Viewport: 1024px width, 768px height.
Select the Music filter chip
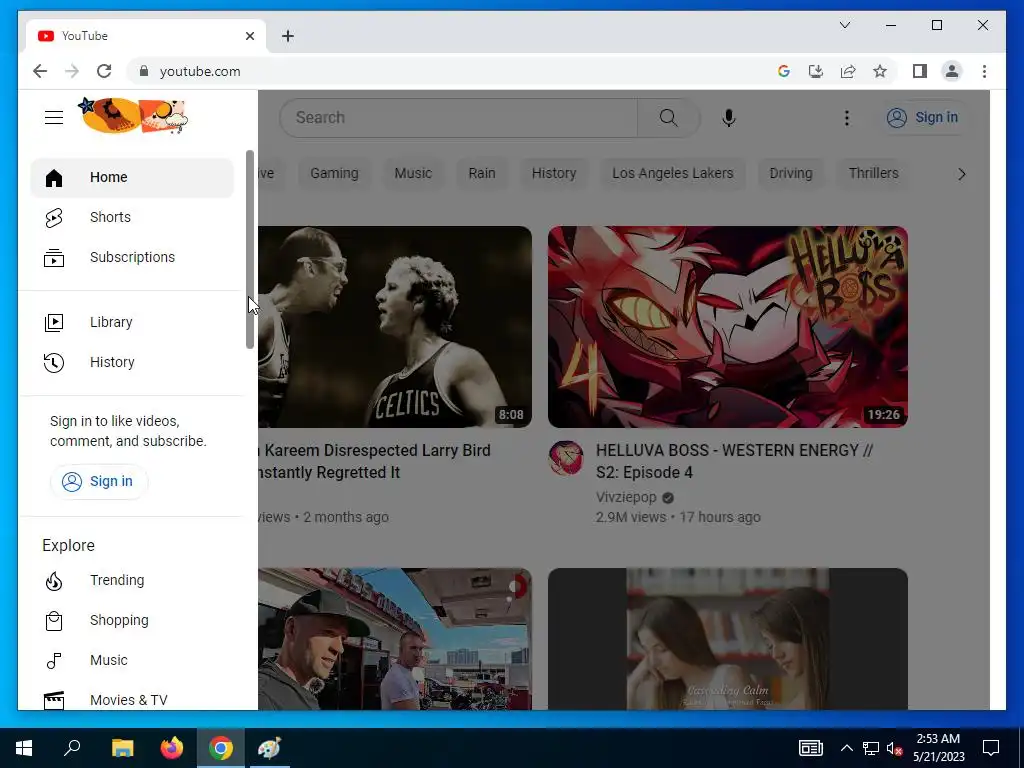point(413,174)
